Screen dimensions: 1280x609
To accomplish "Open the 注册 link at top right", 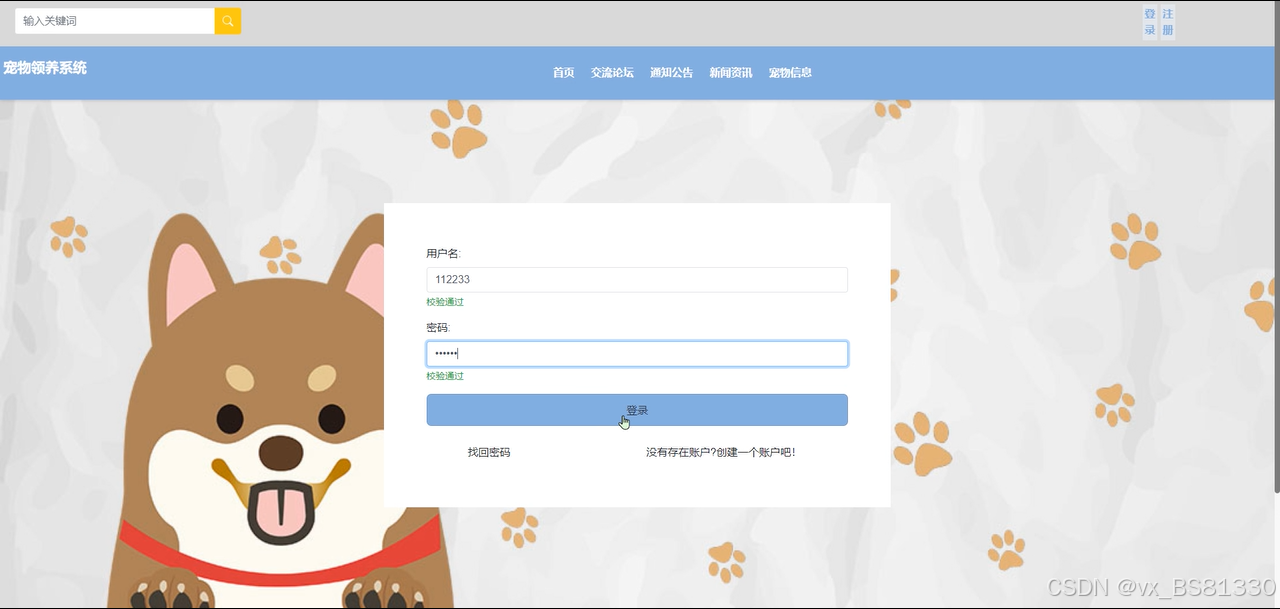I will pyautogui.click(x=1168, y=22).
